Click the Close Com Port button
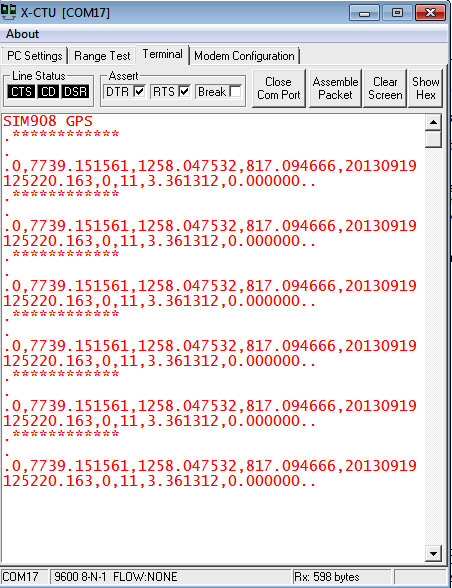The image size is (452, 588). click(x=279, y=88)
